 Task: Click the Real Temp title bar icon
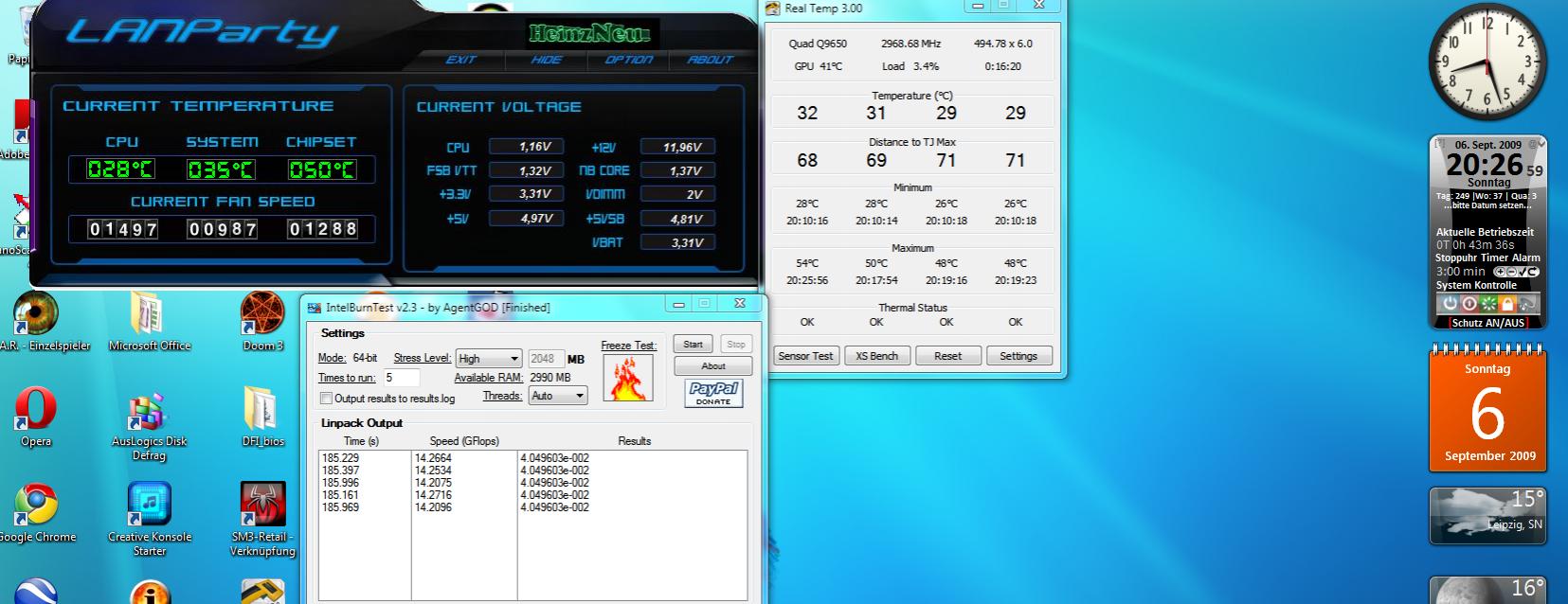(774, 9)
